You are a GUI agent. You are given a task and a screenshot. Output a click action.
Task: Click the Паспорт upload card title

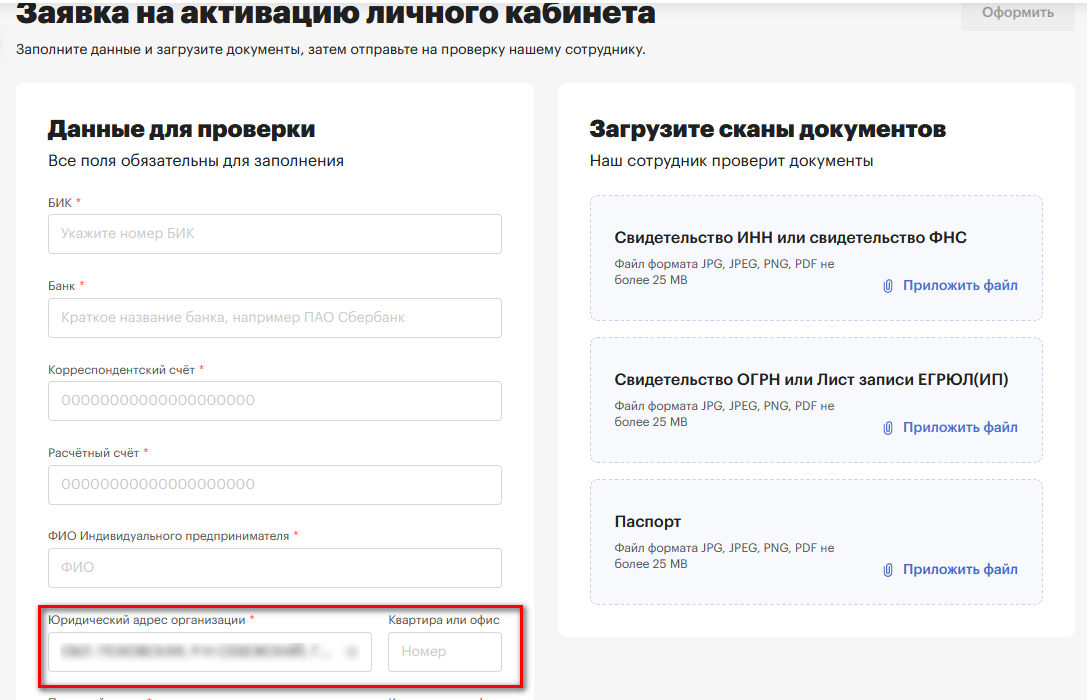click(647, 522)
